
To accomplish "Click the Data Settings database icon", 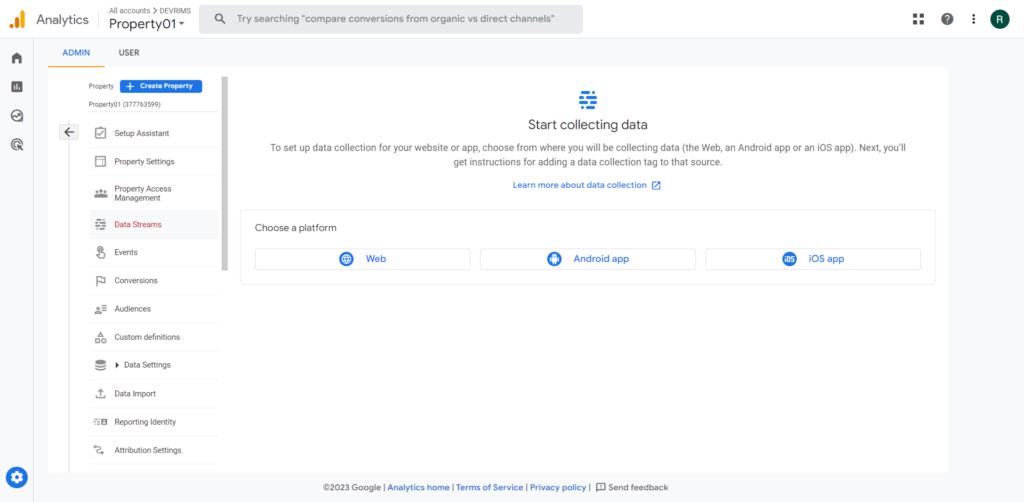I will (101, 366).
